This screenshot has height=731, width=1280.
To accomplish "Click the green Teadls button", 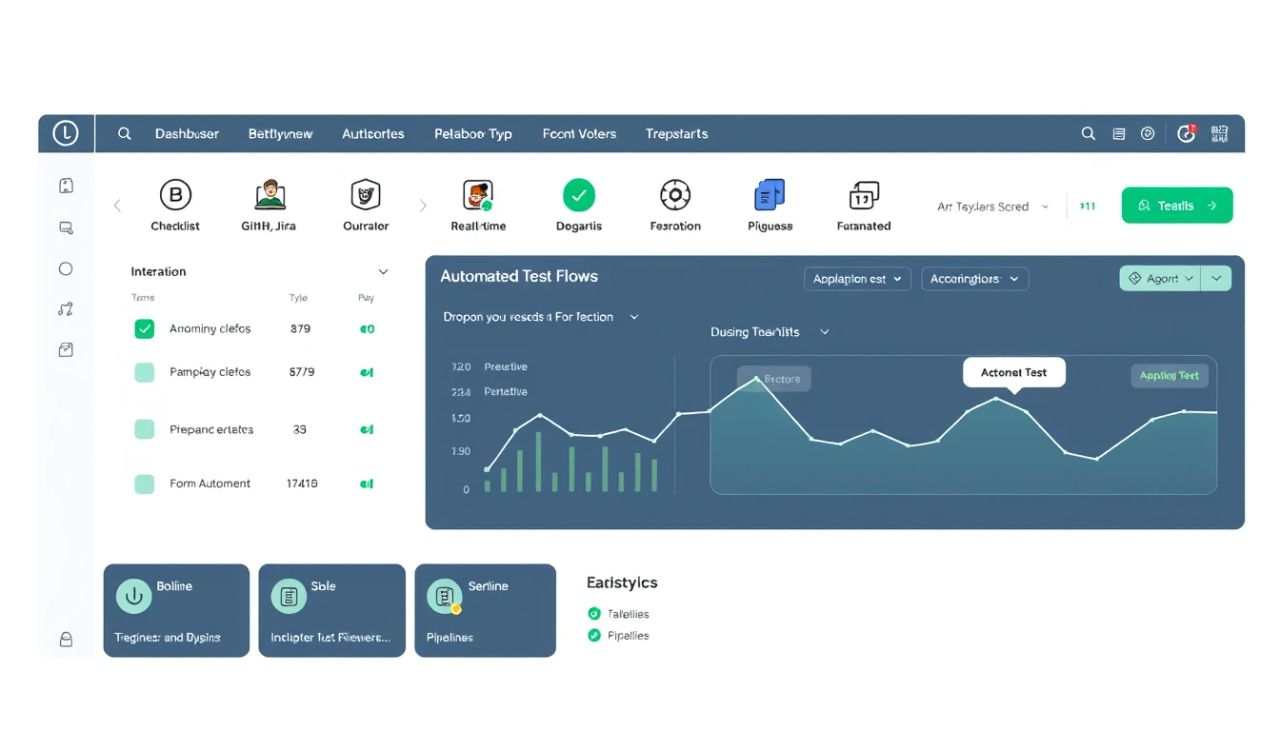I will pos(1177,205).
